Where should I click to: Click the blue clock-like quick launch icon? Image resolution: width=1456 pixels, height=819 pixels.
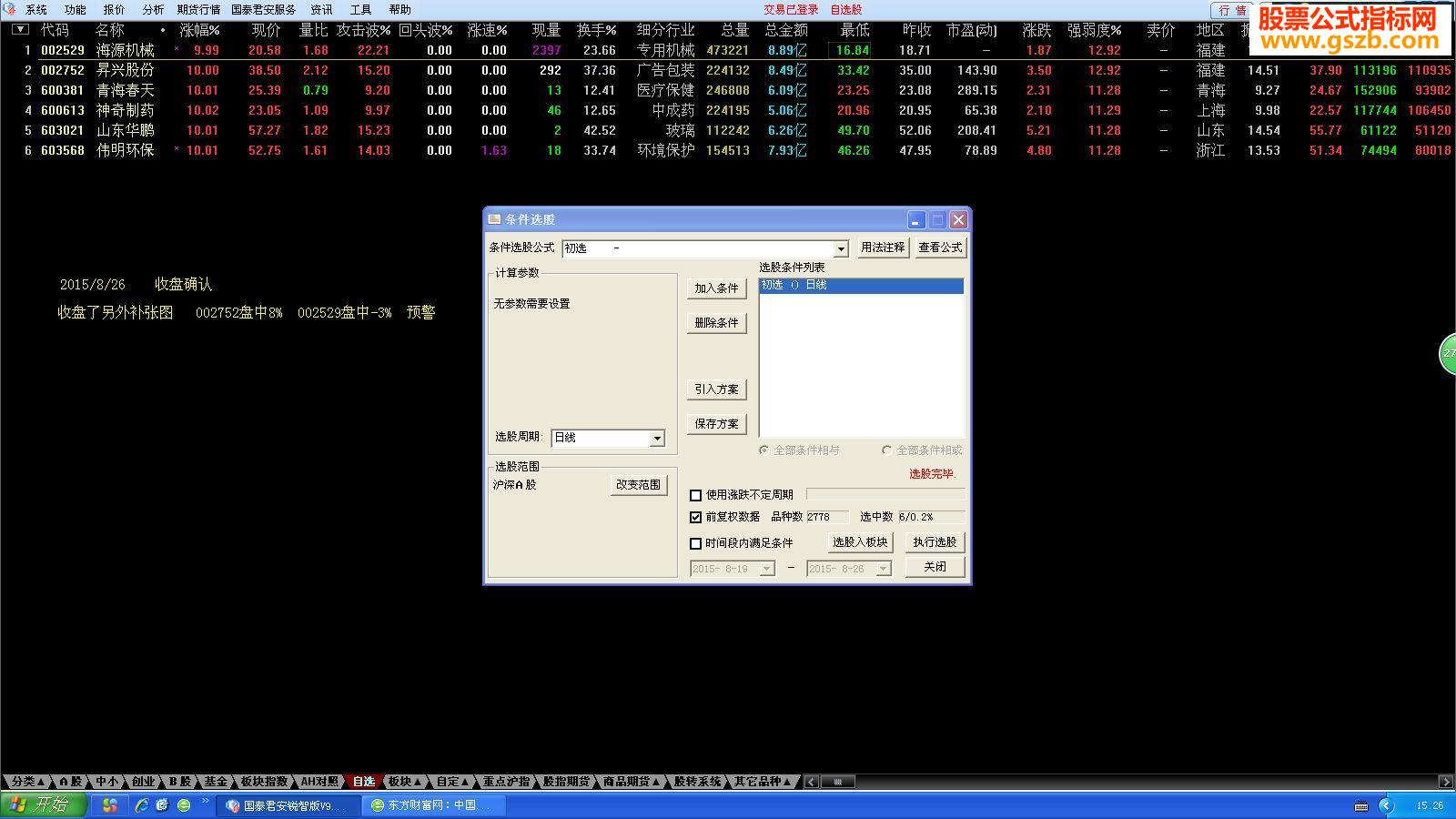point(163,805)
